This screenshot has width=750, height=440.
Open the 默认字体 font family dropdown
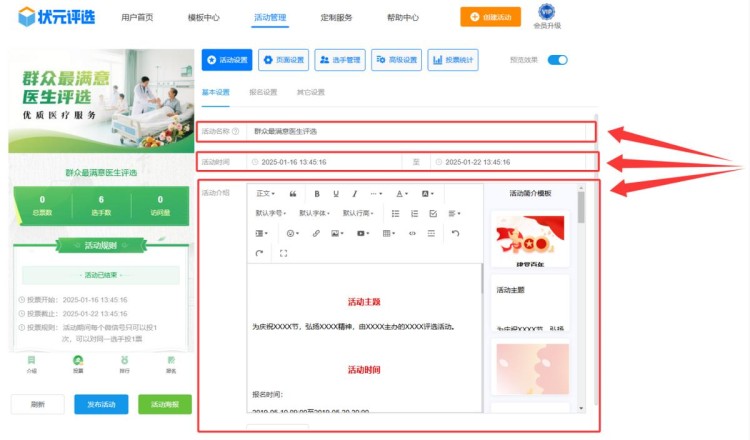pyautogui.click(x=315, y=213)
